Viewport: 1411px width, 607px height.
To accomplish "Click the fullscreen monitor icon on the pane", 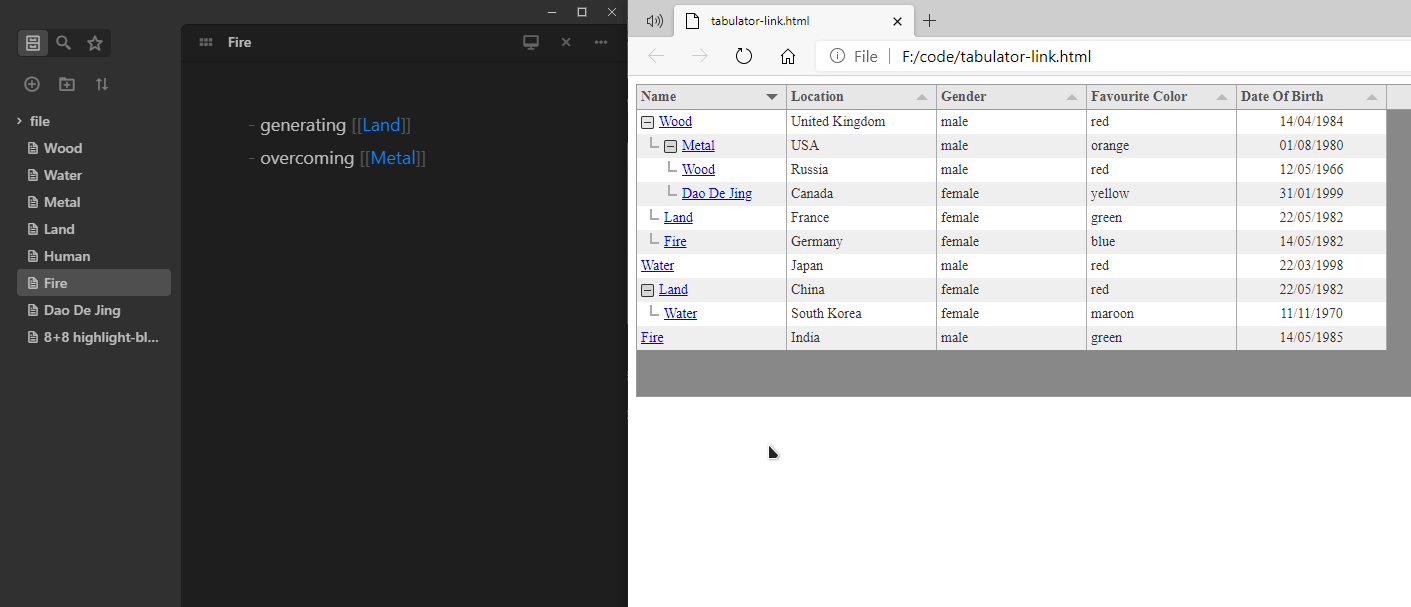I will [531, 42].
